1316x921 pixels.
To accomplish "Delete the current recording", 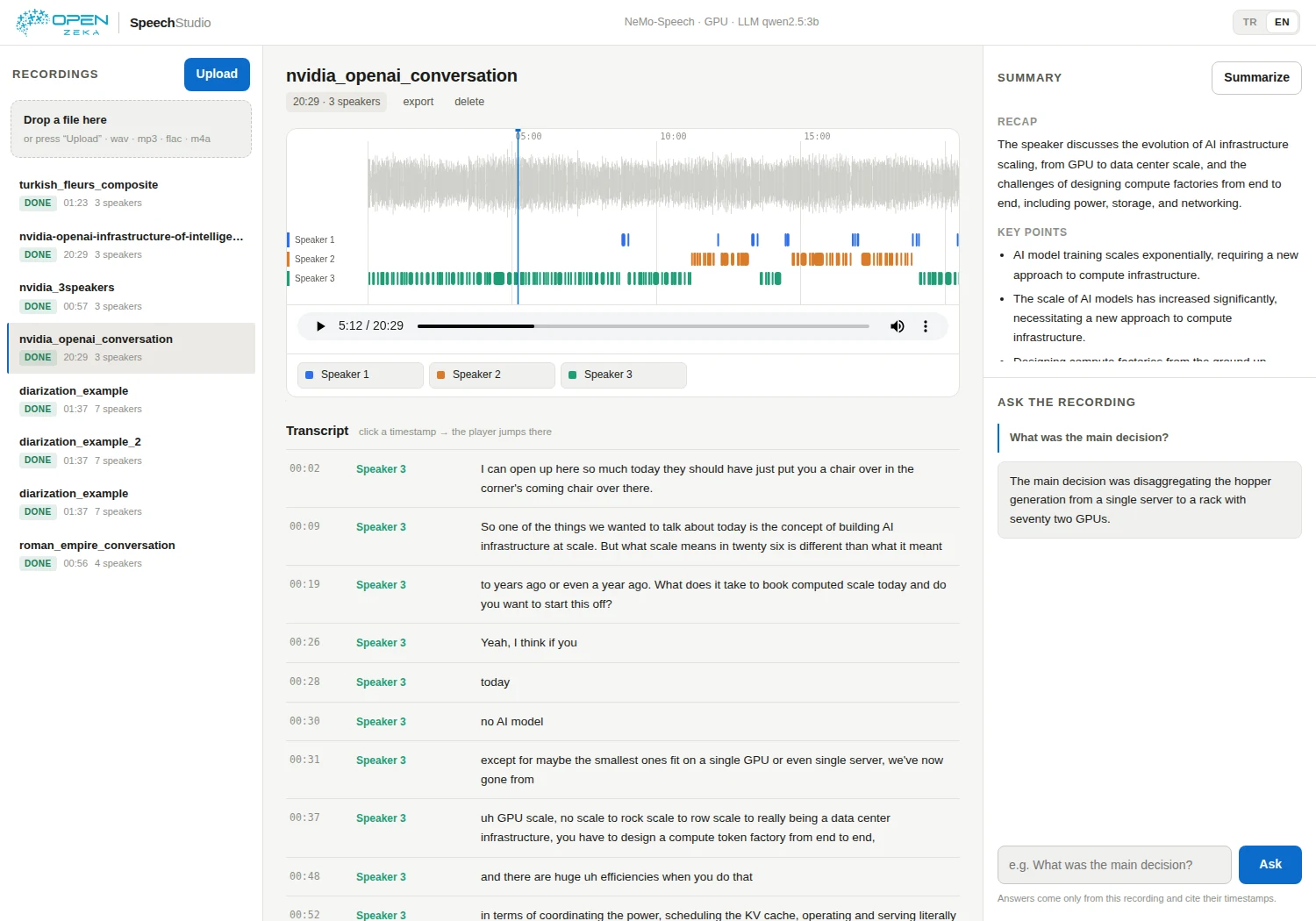I will [469, 102].
